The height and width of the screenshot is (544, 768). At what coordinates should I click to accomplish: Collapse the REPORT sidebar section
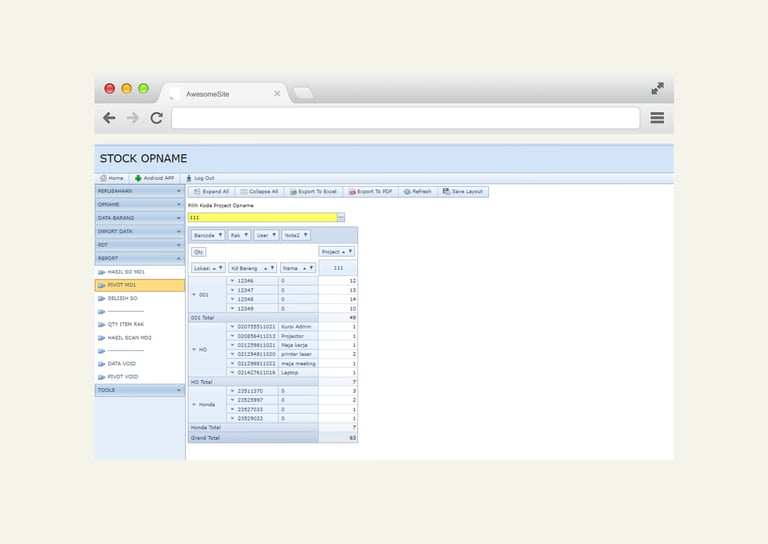click(x=140, y=258)
